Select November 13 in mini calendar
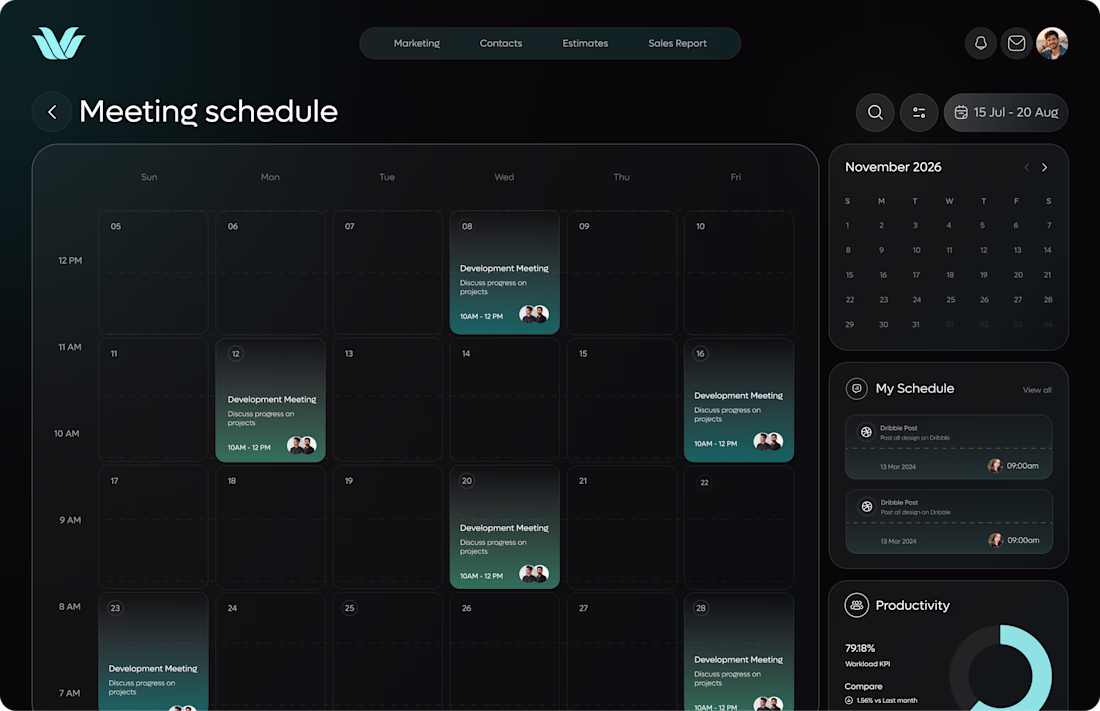 click(1017, 250)
